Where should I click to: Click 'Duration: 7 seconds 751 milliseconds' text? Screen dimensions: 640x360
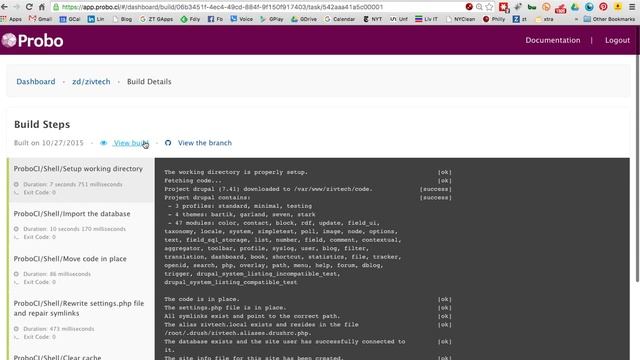click(73, 184)
